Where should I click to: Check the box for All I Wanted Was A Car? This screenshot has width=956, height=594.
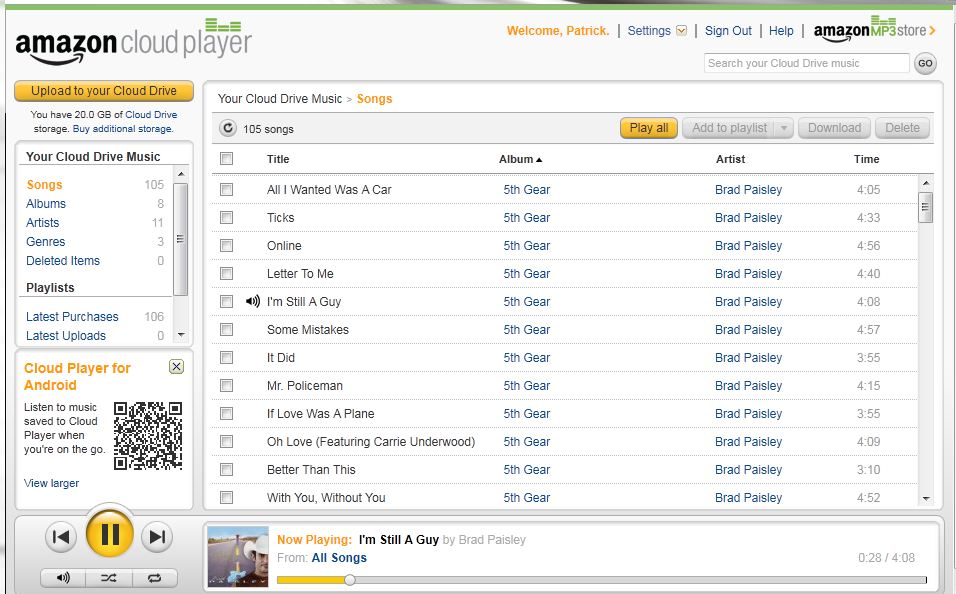click(226, 190)
